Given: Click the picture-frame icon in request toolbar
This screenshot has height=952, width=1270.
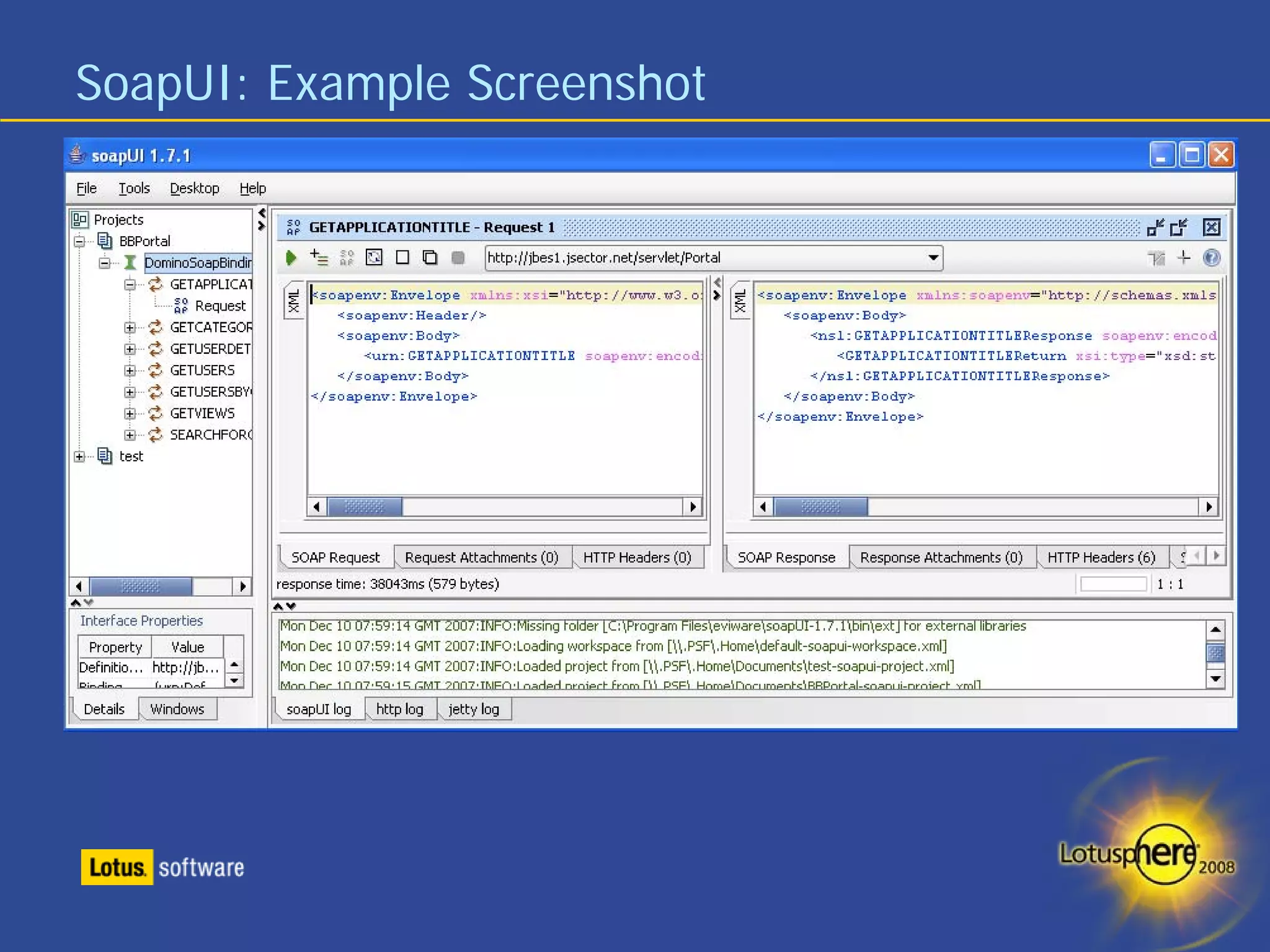Looking at the screenshot, I should pyautogui.click(x=374, y=257).
